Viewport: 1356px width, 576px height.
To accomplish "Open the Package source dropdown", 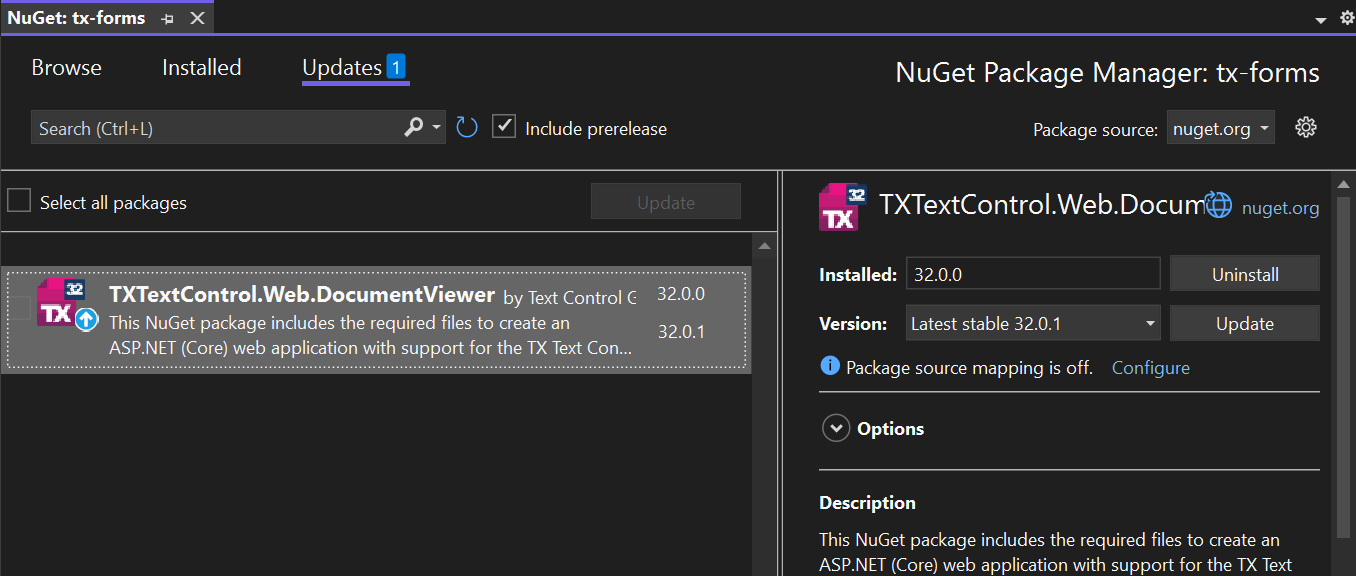I will coord(1220,128).
